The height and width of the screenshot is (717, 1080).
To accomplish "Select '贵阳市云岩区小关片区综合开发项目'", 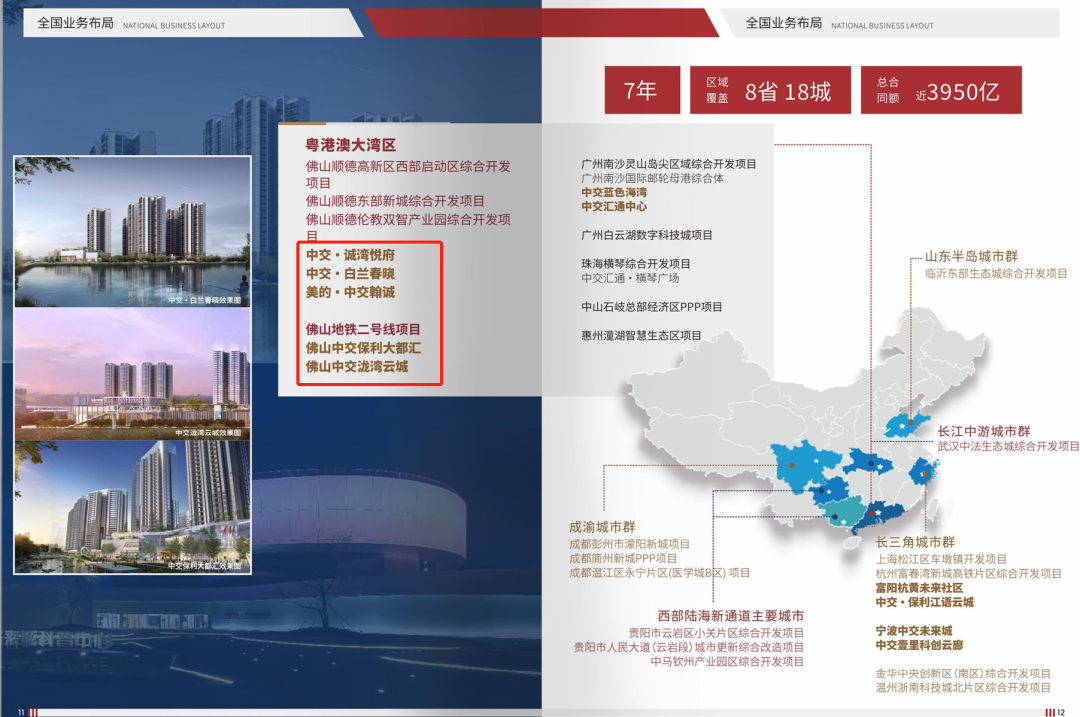I will click(716, 632).
